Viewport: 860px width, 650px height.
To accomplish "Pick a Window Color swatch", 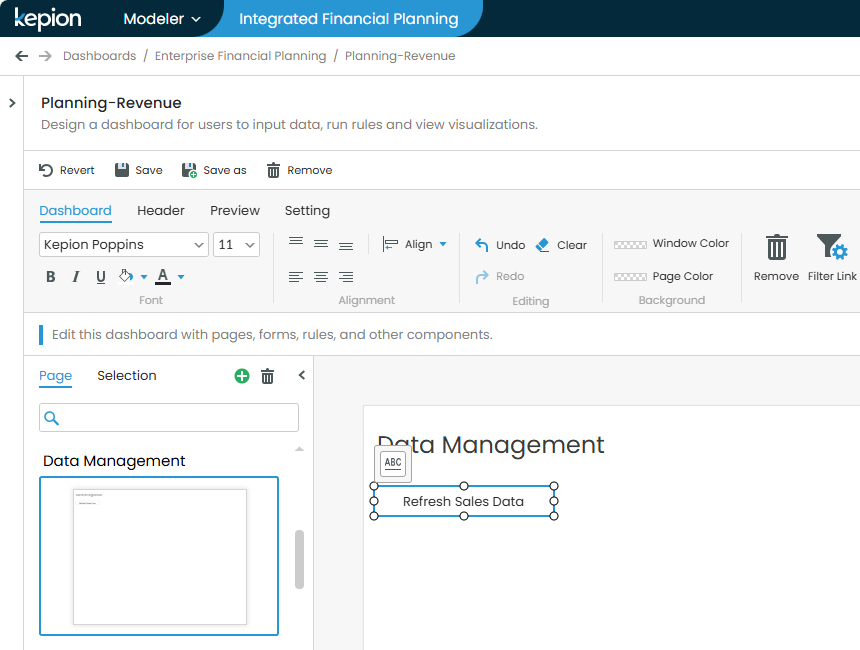I will click(630, 244).
